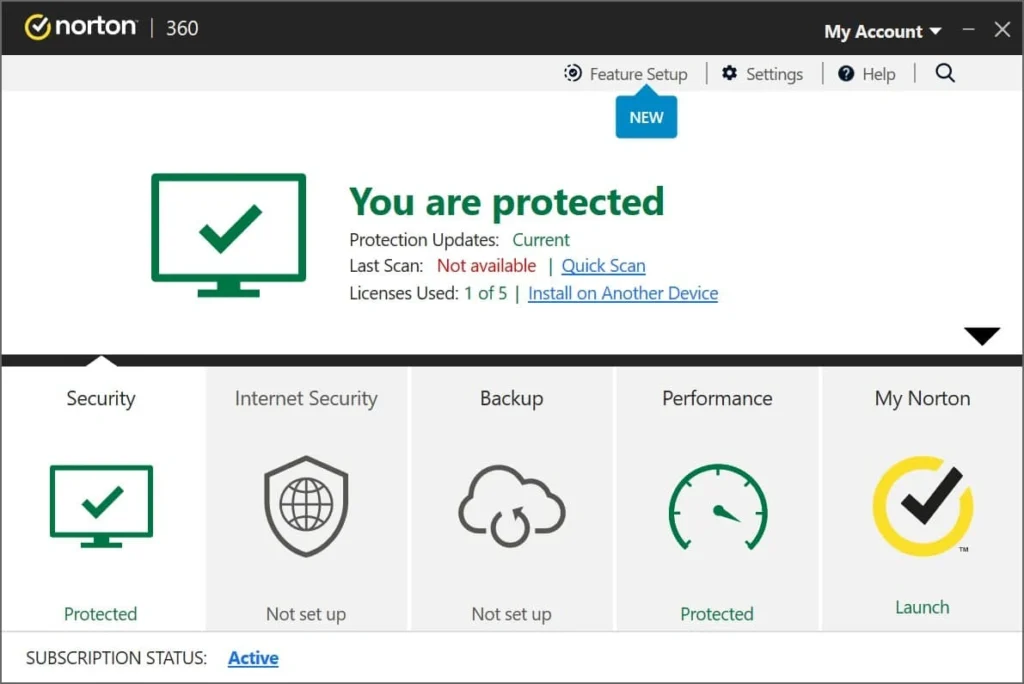The width and height of the screenshot is (1024, 684).
Task: Click the Security monitor checkmark icon
Action: [x=101, y=505]
